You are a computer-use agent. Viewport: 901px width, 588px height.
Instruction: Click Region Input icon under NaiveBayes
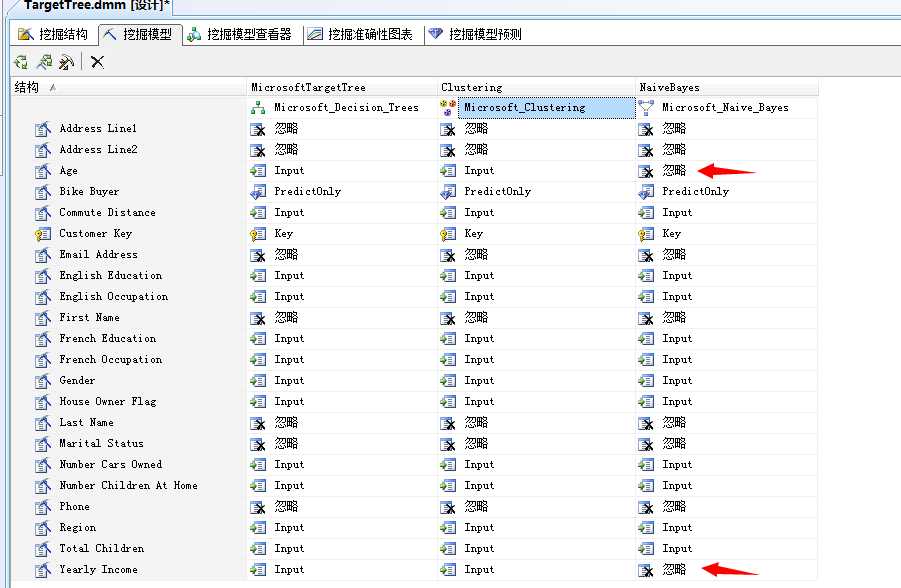pos(646,528)
